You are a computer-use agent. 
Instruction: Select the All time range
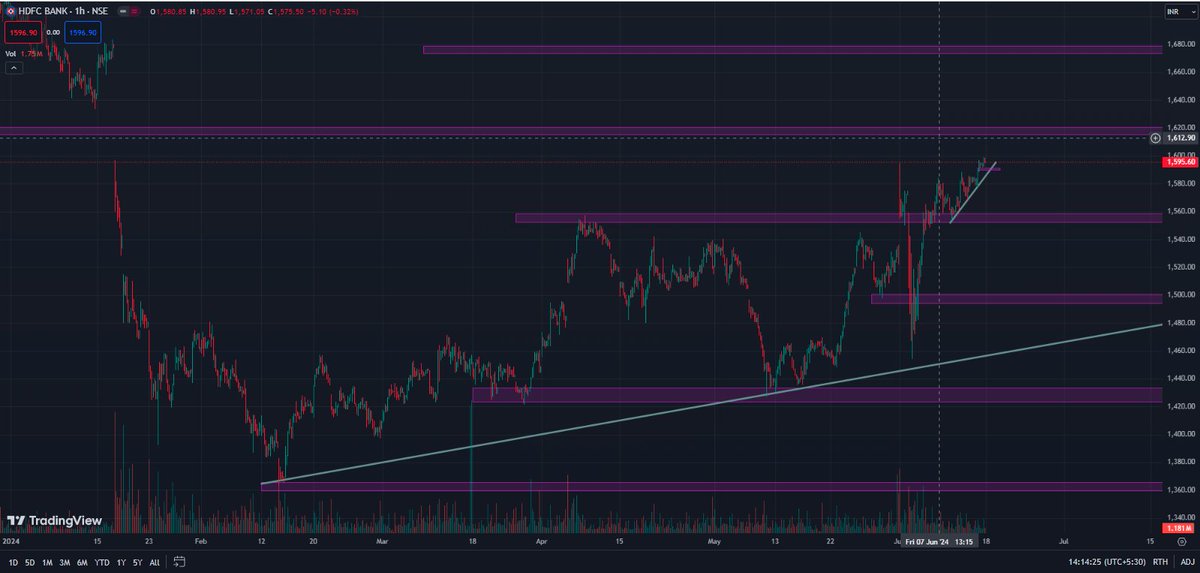pyautogui.click(x=154, y=563)
